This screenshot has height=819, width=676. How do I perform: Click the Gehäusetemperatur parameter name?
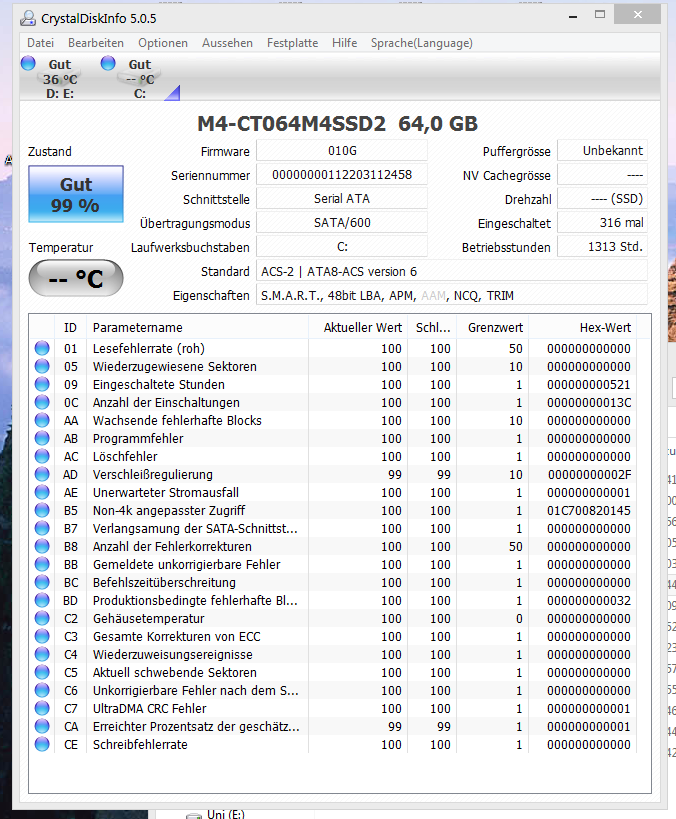[148, 618]
